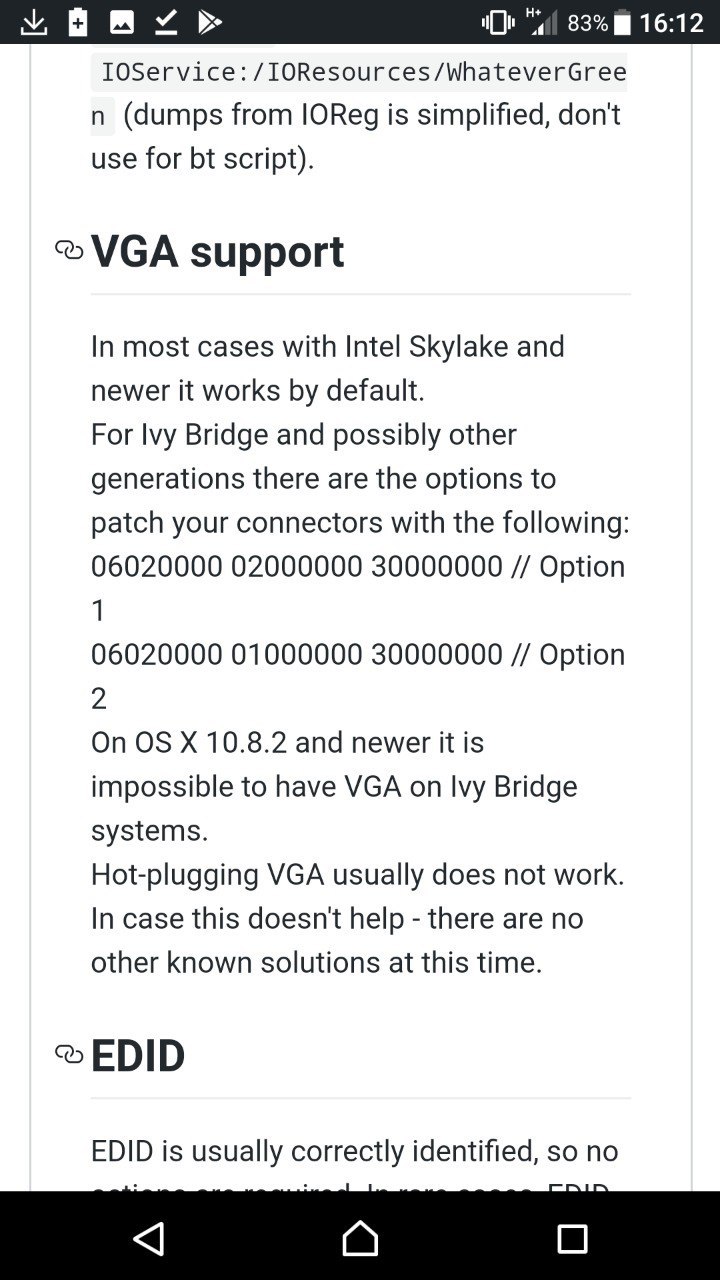This screenshot has height=1280, width=720.
Task: Tap the Android home navigation button
Action: 360,1239
